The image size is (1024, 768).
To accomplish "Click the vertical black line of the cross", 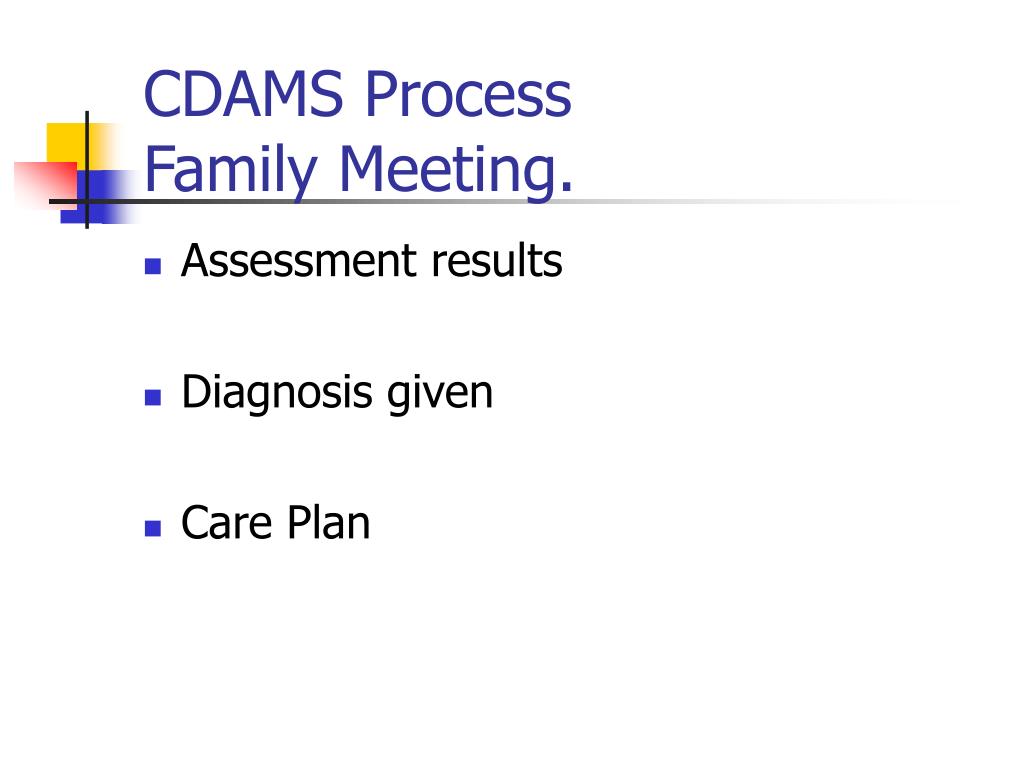I will coord(87,170).
